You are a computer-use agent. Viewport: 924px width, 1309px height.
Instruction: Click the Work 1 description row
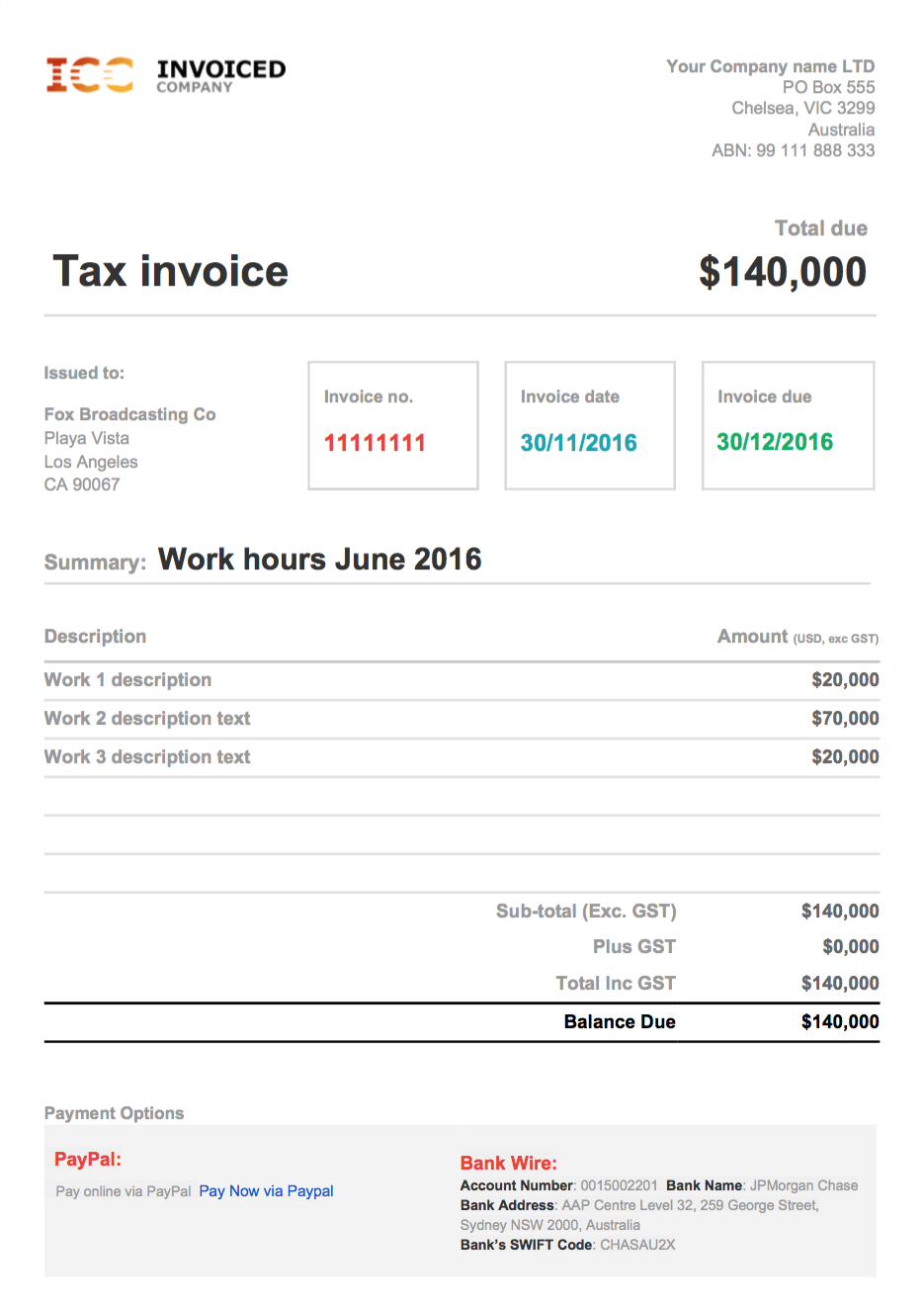(462, 680)
